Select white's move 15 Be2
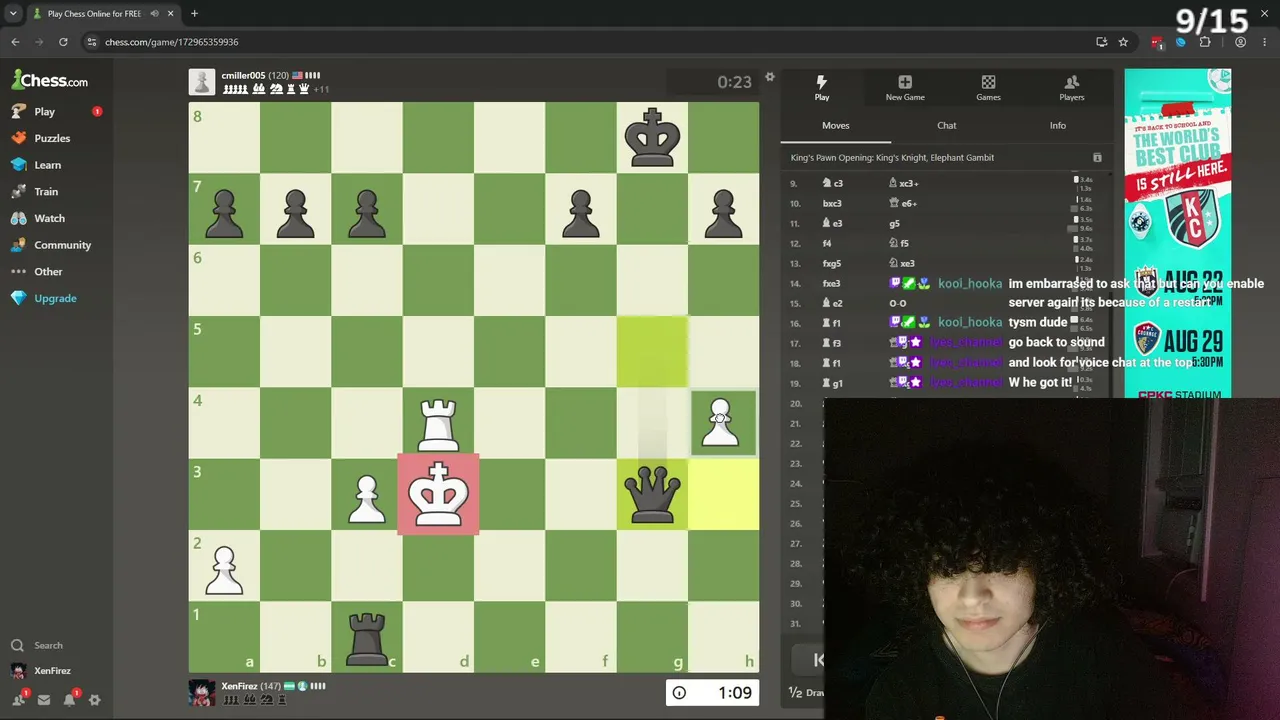This screenshot has width=1280, height=720. click(x=832, y=303)
